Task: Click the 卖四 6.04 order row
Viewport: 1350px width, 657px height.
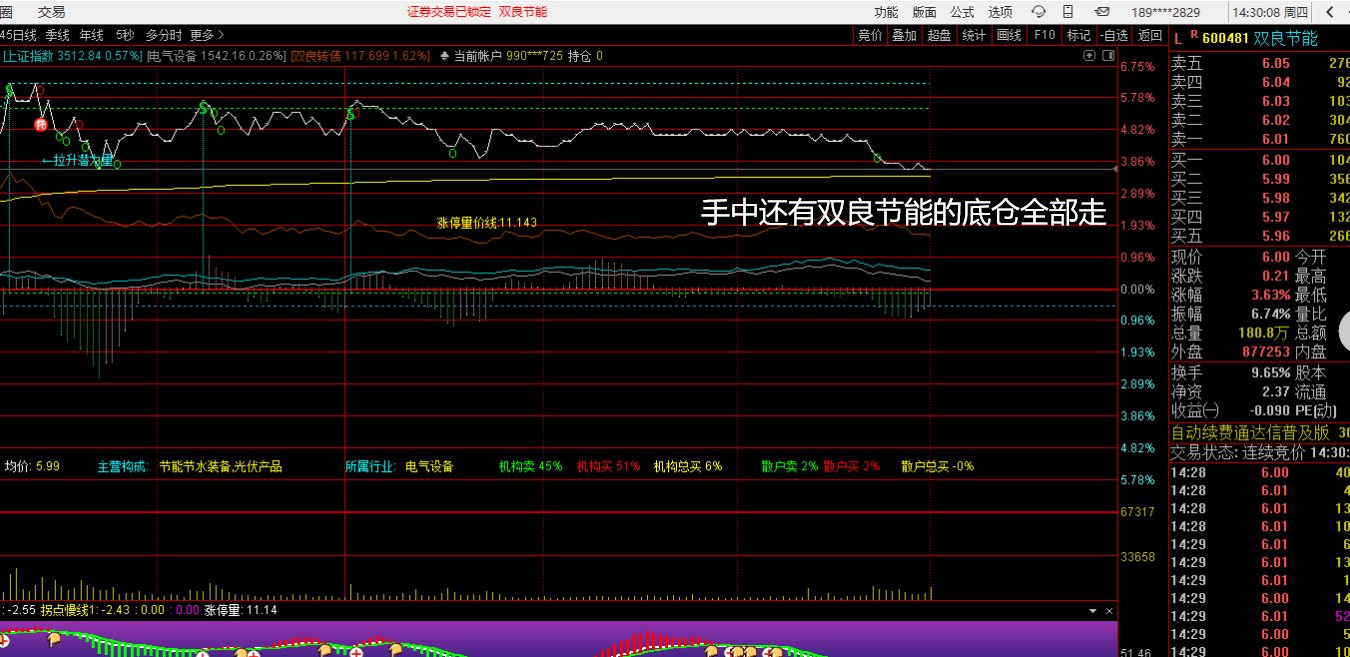Action: pyautogui.click(x=1260, y=82)
